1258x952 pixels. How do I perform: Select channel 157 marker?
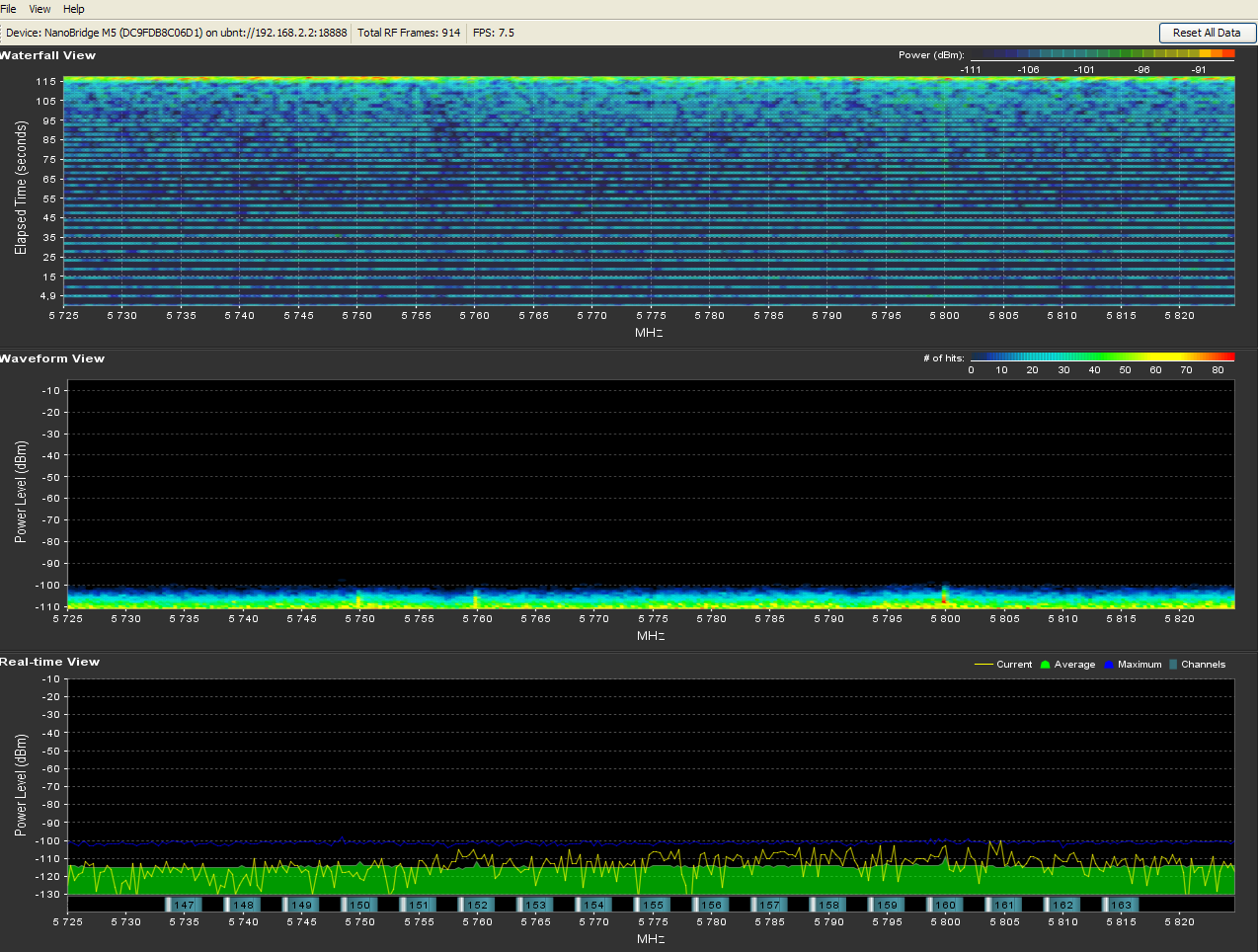769,905
